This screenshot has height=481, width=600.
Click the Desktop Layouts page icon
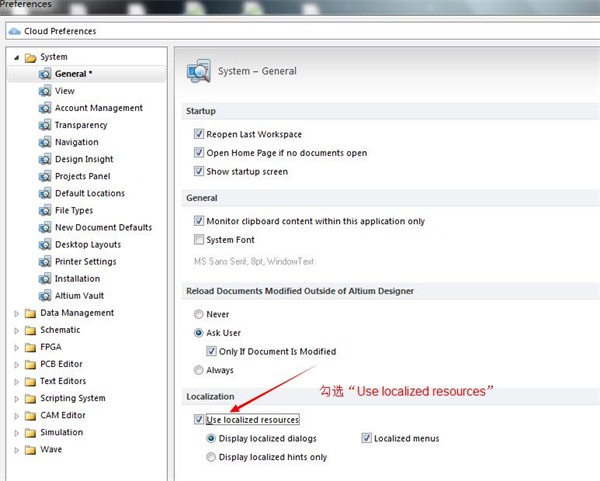[x=45, y=244]
